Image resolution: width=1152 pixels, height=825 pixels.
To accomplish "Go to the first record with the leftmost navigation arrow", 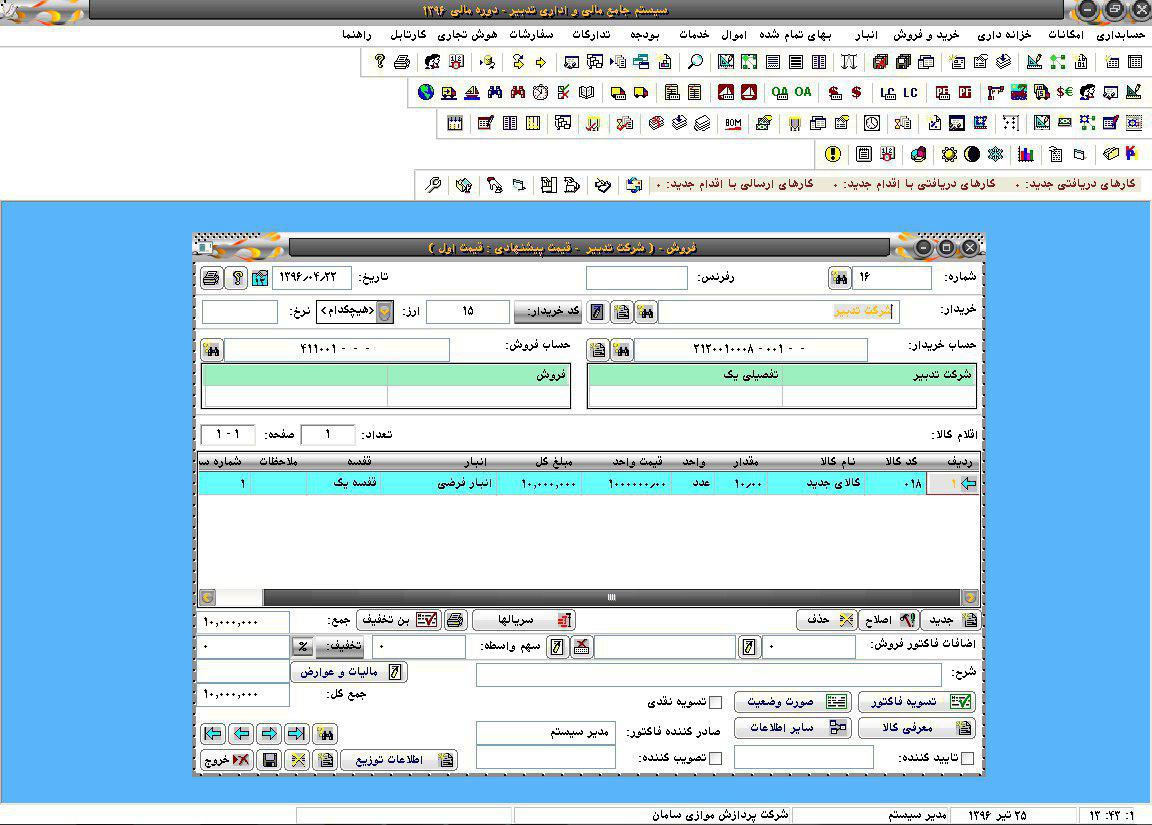I will click(213, 733).
